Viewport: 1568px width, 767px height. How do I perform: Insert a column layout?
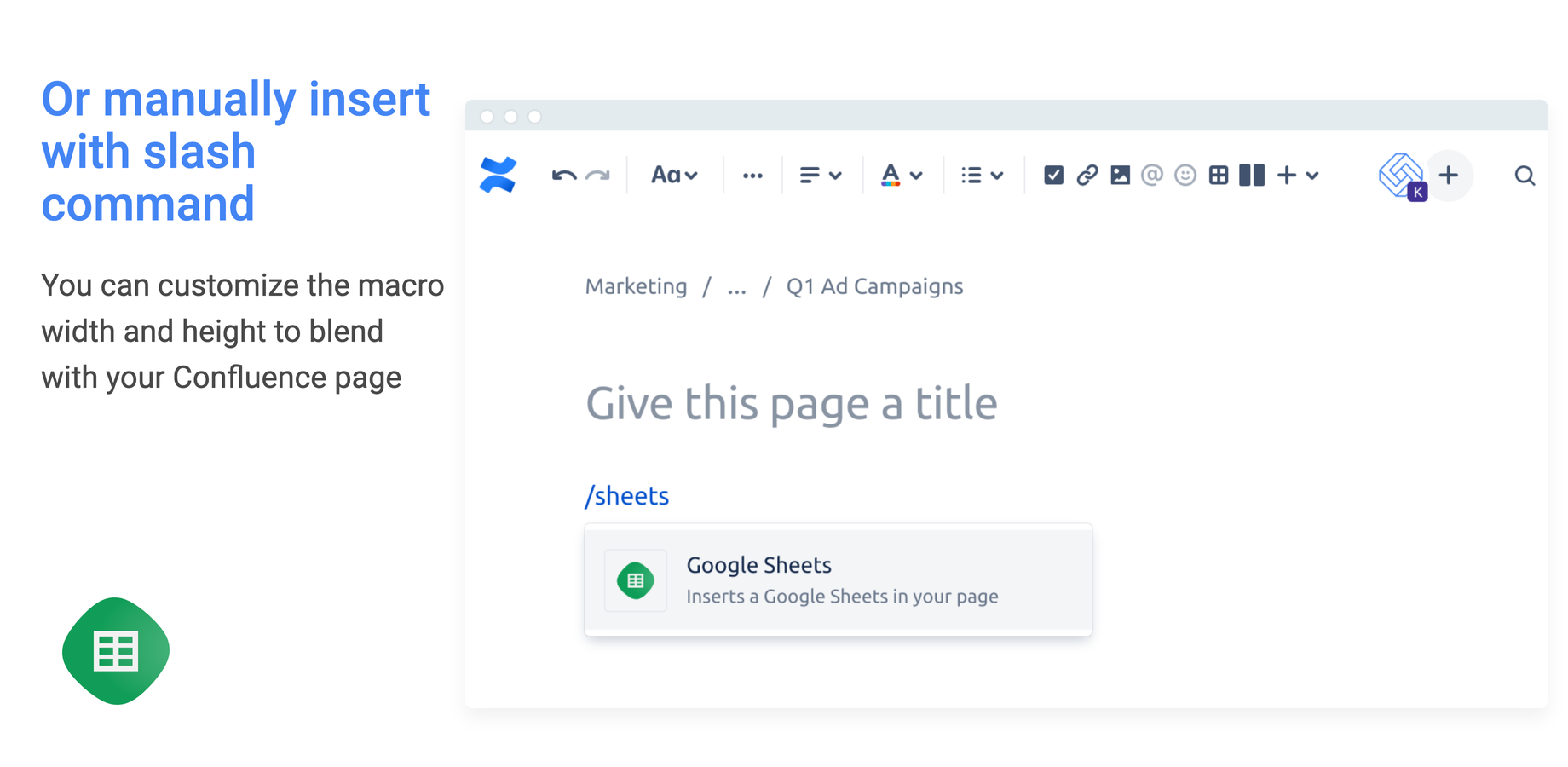click(x=1252, y=176)
